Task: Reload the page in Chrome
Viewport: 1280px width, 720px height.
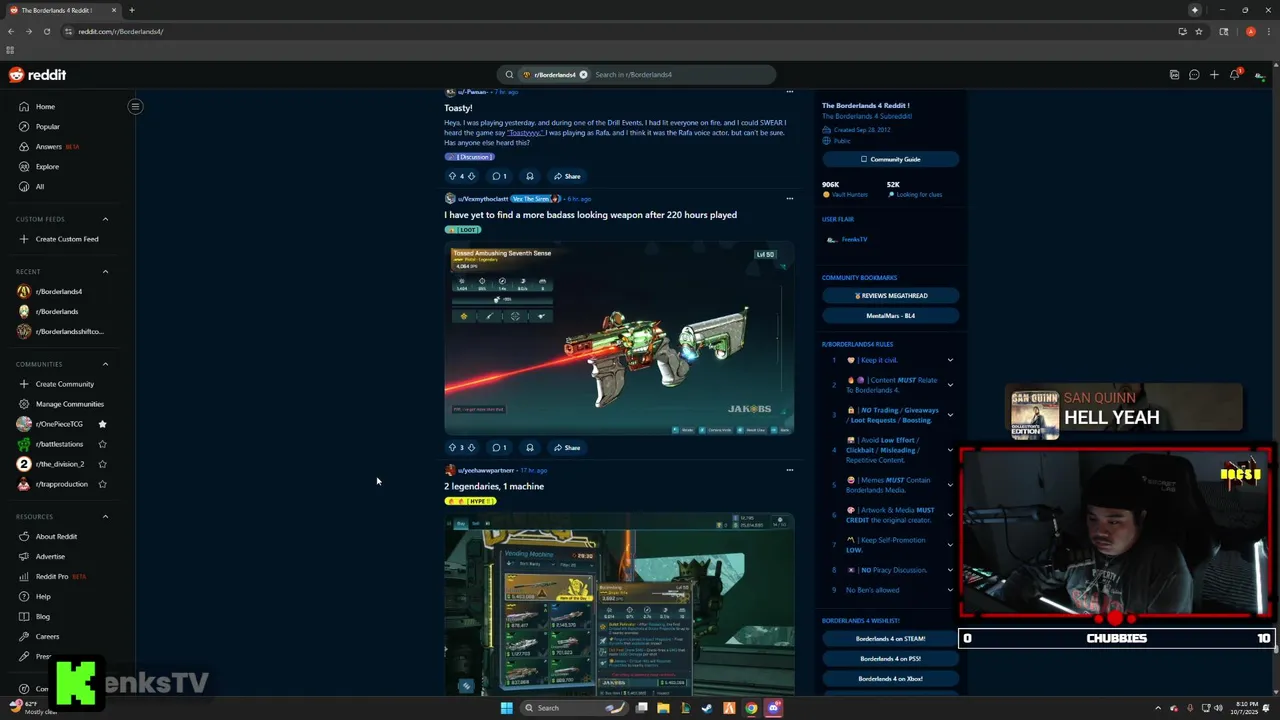Action: (x=46, y=31)
